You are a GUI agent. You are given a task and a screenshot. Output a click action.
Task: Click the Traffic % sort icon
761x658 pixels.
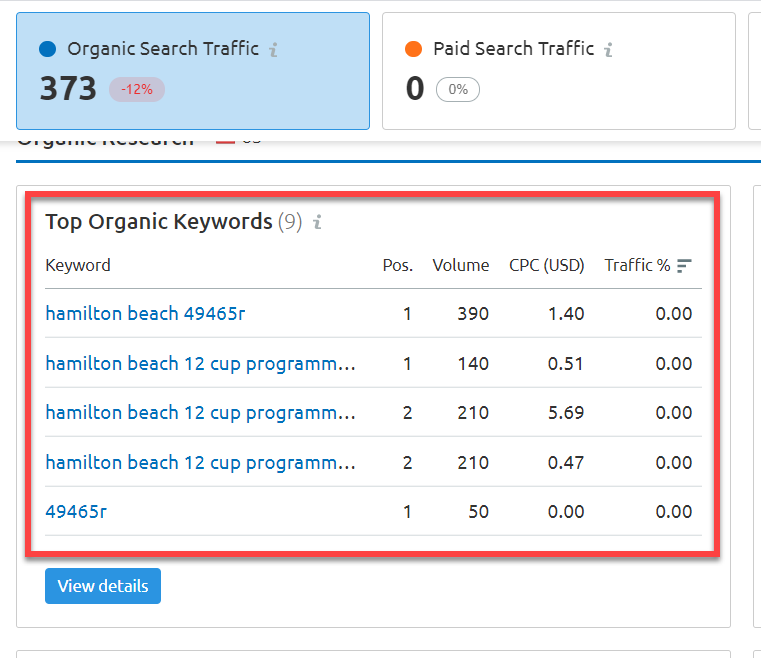(684, 266)
